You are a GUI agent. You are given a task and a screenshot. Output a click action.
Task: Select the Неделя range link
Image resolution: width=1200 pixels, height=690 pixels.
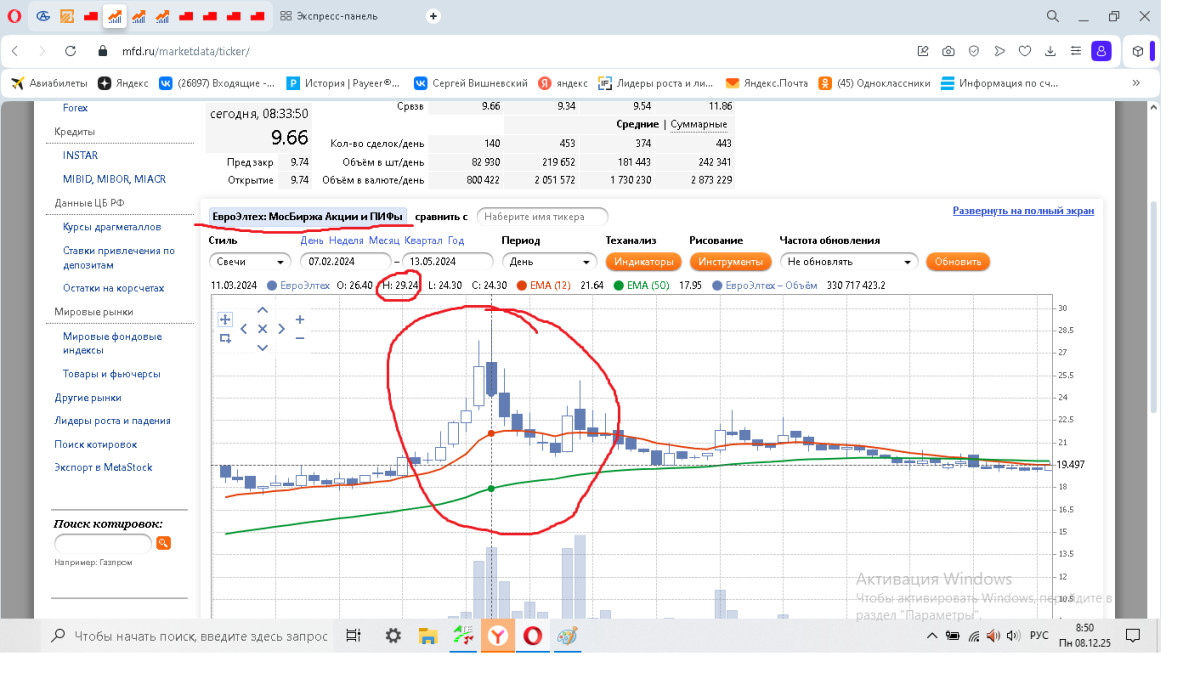tap(346, 240)
